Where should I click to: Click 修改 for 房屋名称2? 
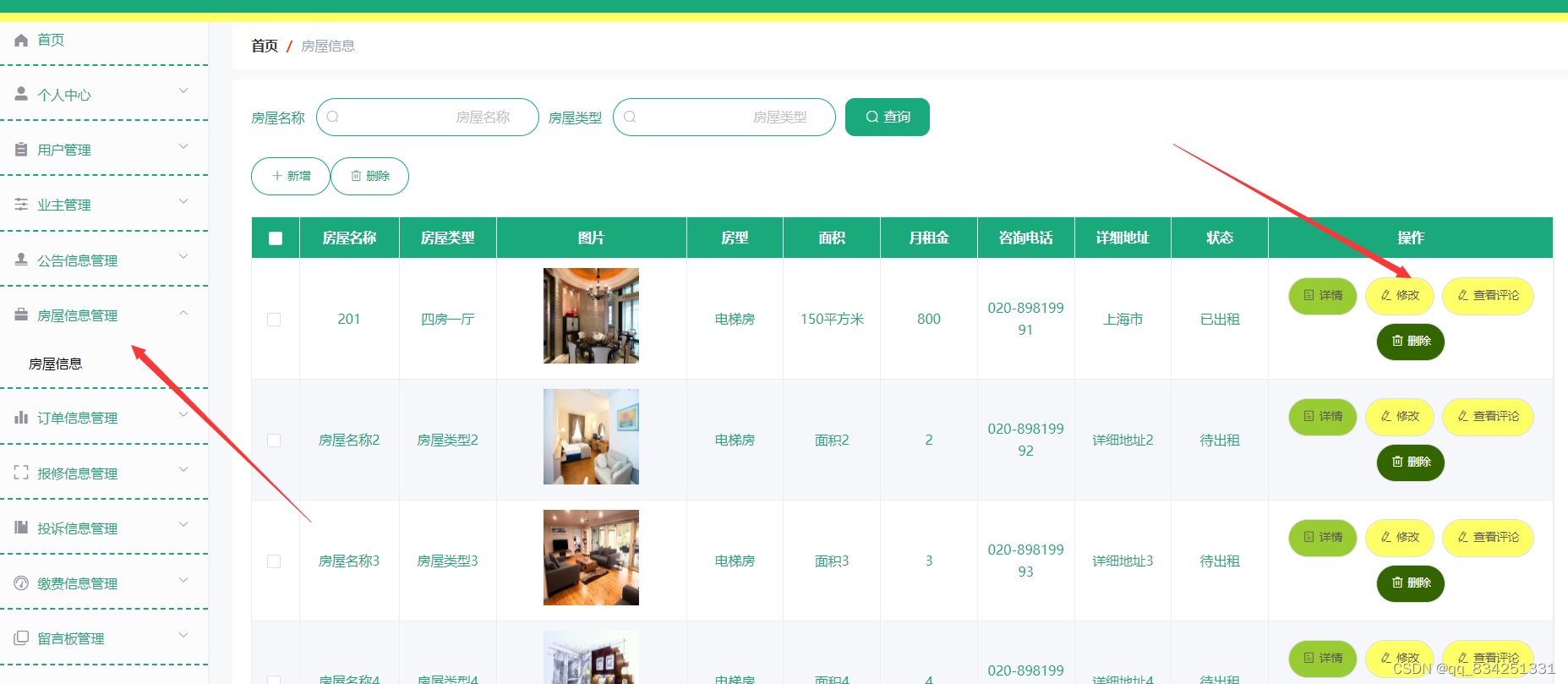(x=1400, y=417)
